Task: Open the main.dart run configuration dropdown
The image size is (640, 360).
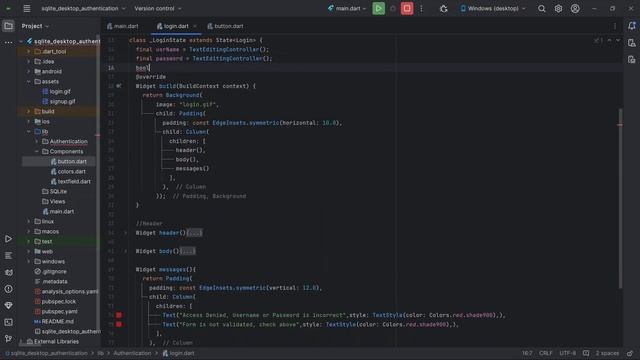Action: [347, 8]
